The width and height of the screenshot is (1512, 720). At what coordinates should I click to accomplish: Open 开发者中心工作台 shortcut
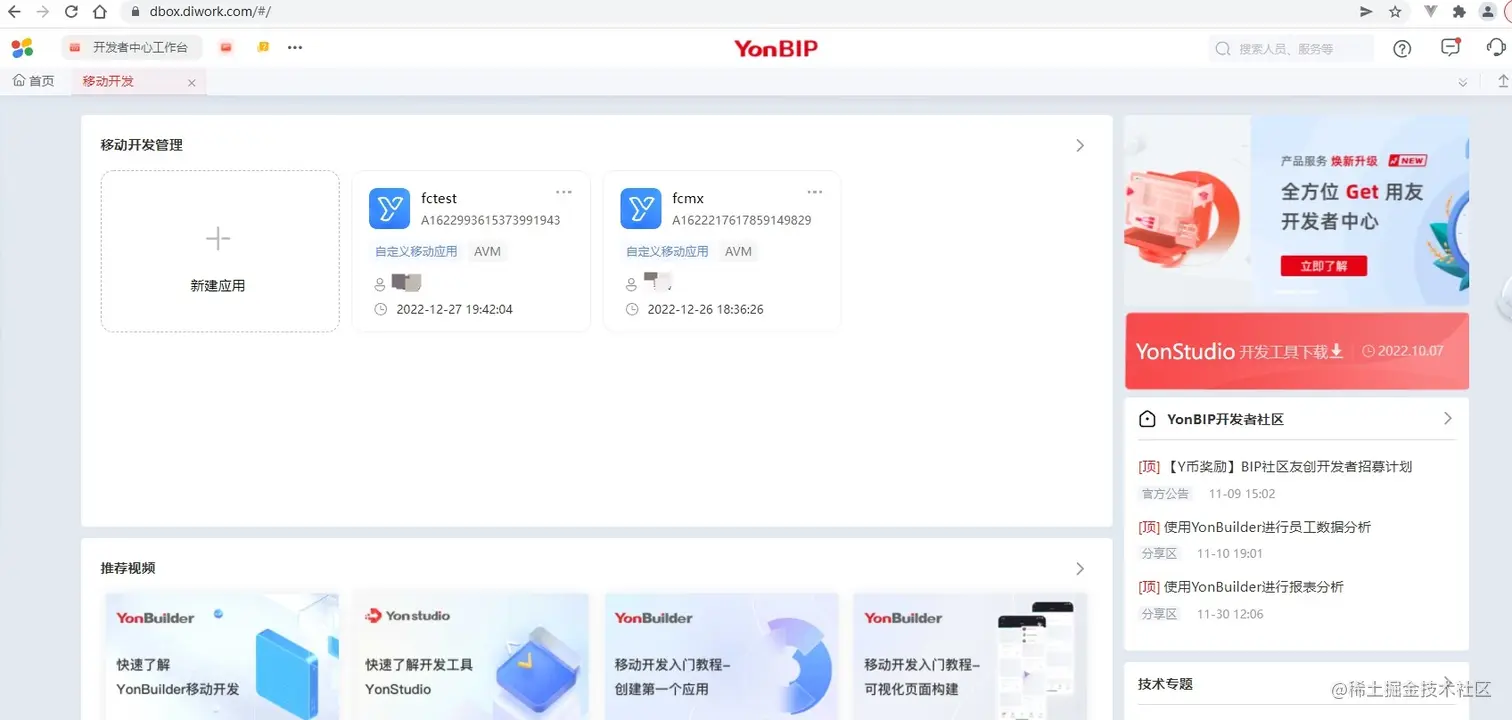pyautogui.click(x=131, y=47)
